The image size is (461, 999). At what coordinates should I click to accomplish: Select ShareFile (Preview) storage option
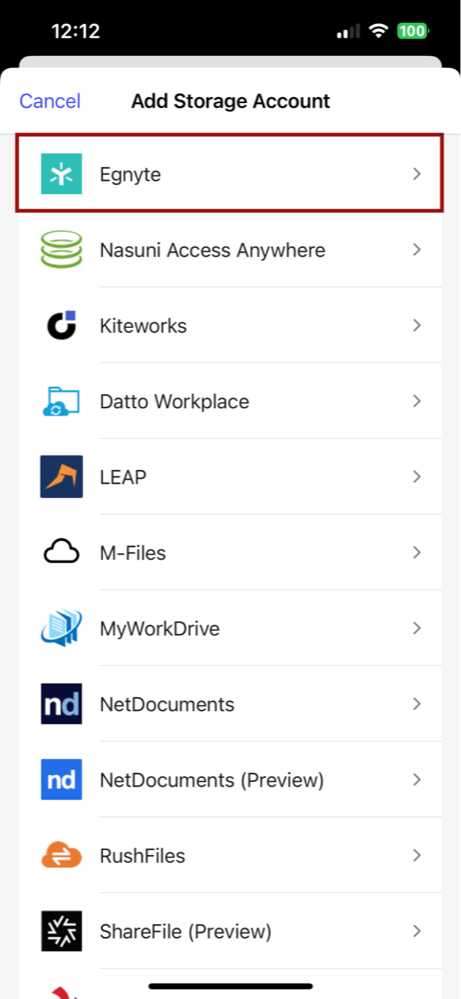(x=230, y=931)
